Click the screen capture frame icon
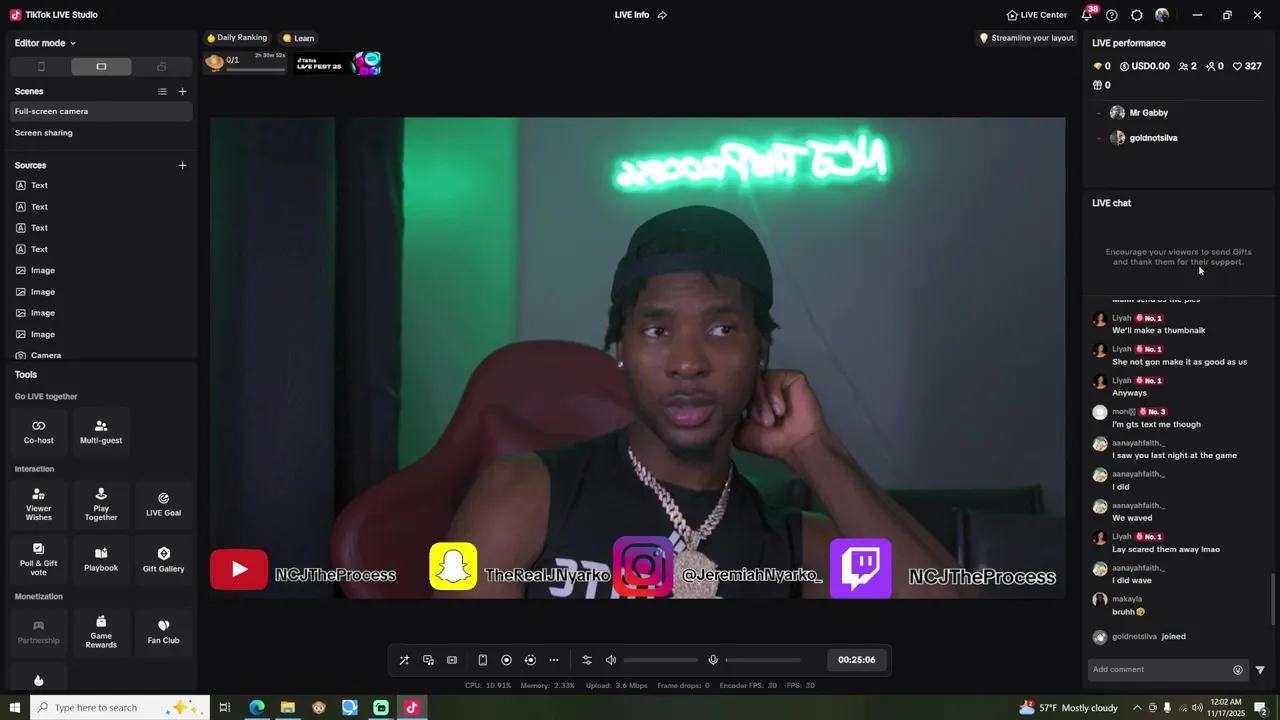 point(452,660)
